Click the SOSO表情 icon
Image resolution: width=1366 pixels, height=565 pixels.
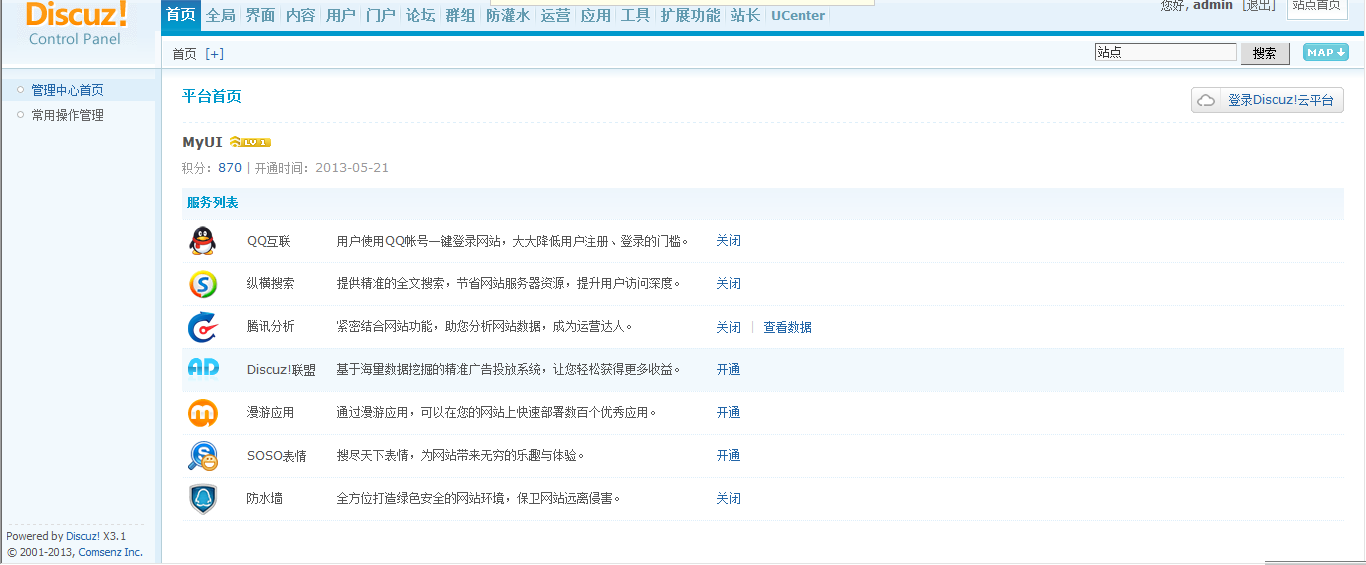[x=202, y=456]
